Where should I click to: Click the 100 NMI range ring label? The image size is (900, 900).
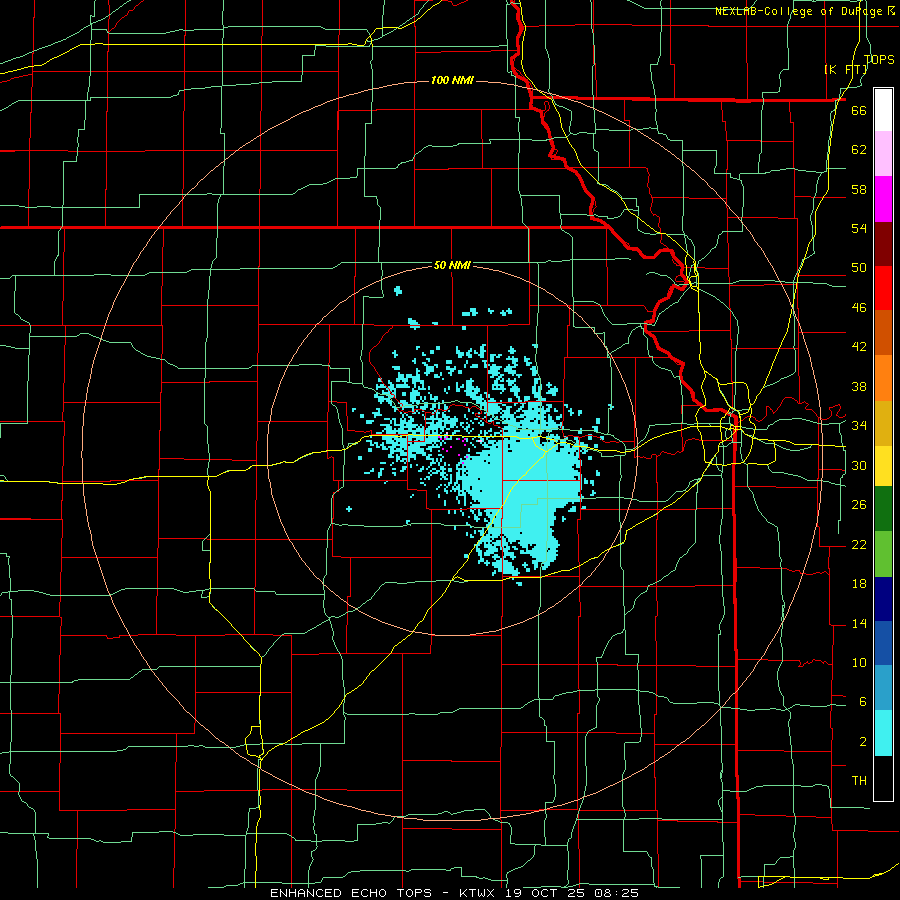point(452,80)
